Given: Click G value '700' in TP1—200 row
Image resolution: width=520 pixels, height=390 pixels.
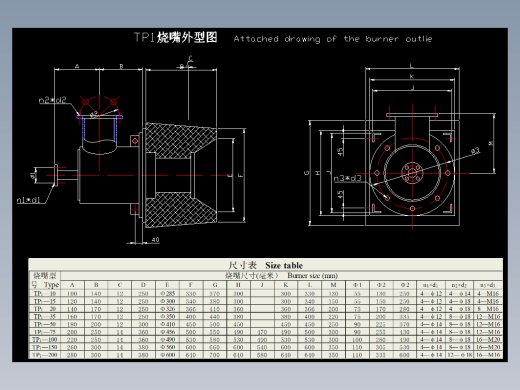Looking at the screenshot, I should click(x=215, y=355).
